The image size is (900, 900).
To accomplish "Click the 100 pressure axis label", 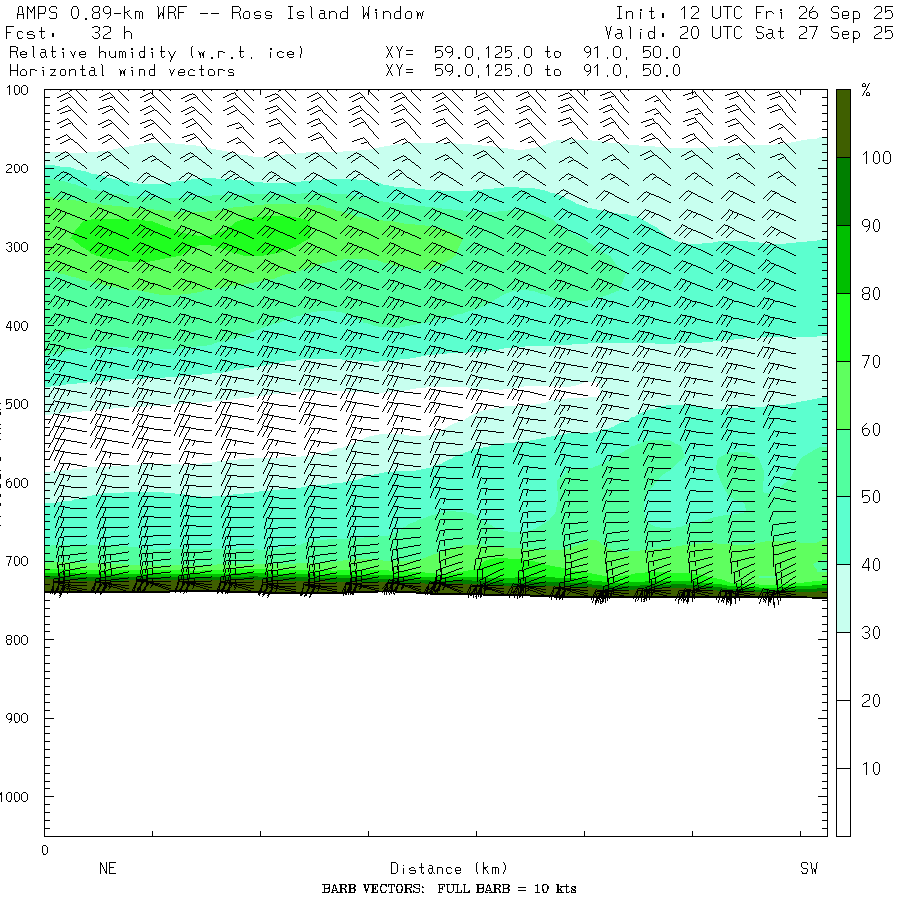I will click(x=17, y=90).
